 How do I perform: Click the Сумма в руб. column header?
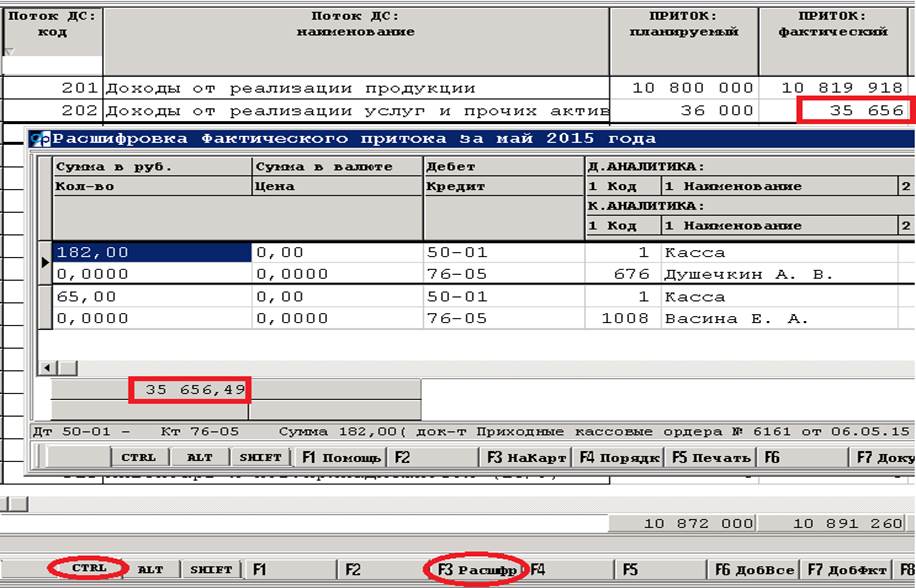pos(151,167)
